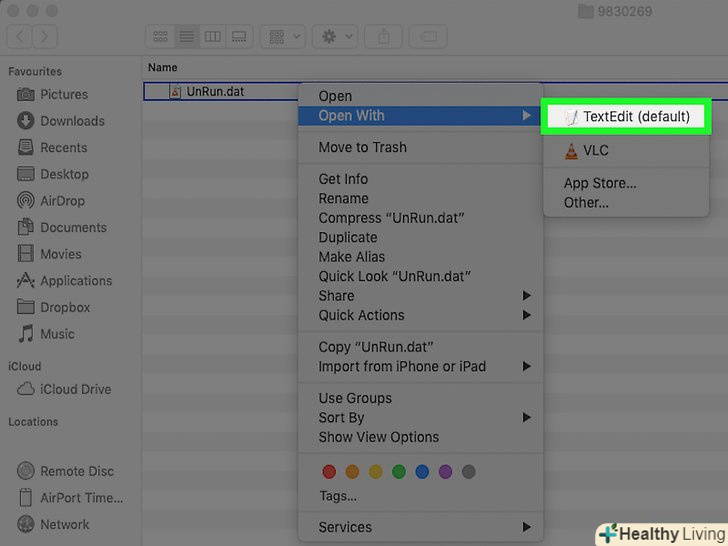This screenshot has height=546, width=728.
Task: Click the Finder forward arrow button
Action: [45, 36]
